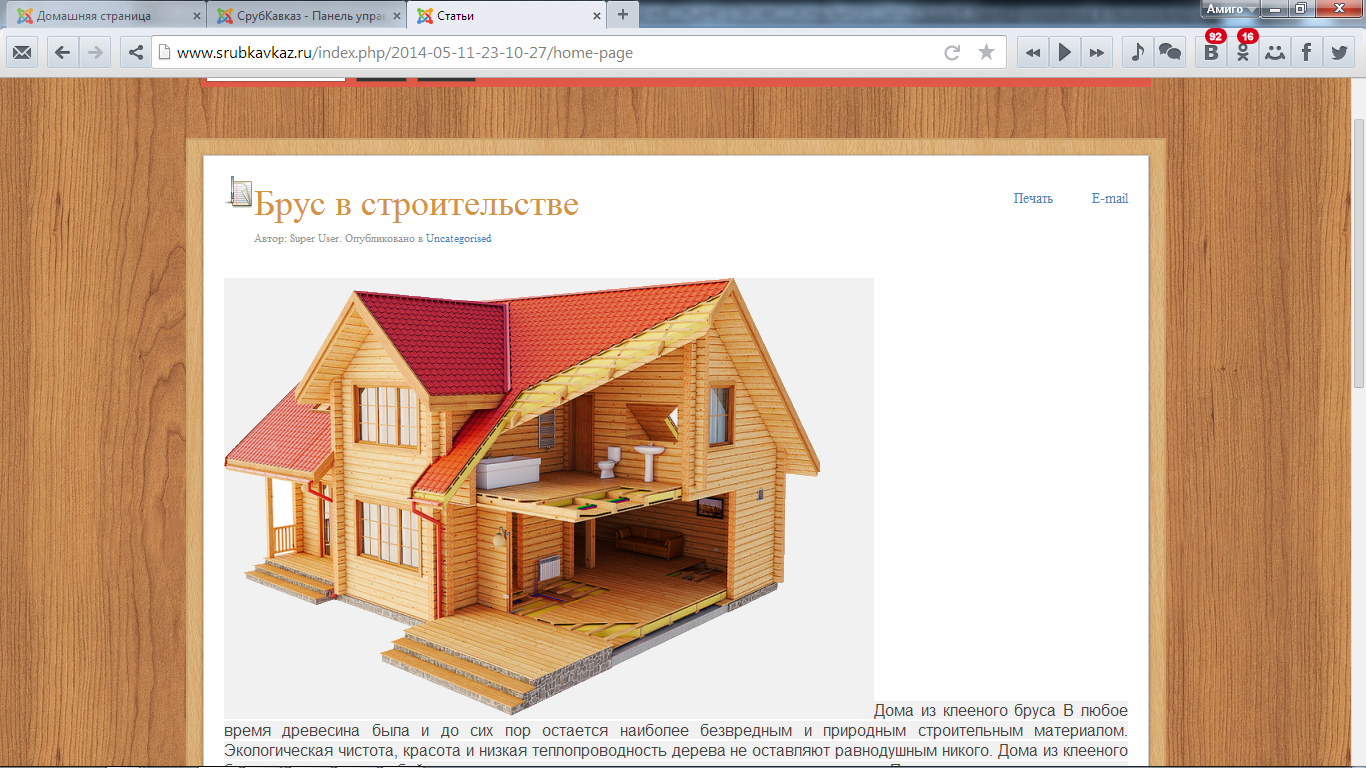This screenshot has width=1366, height=768.
Task: Click the Брус в строительстве article title
Action: (x=416, y=203)
